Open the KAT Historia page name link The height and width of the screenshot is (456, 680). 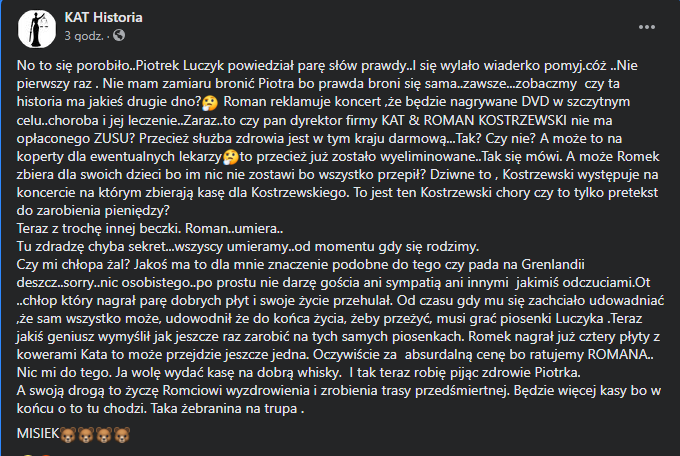[x=103, y=17]
